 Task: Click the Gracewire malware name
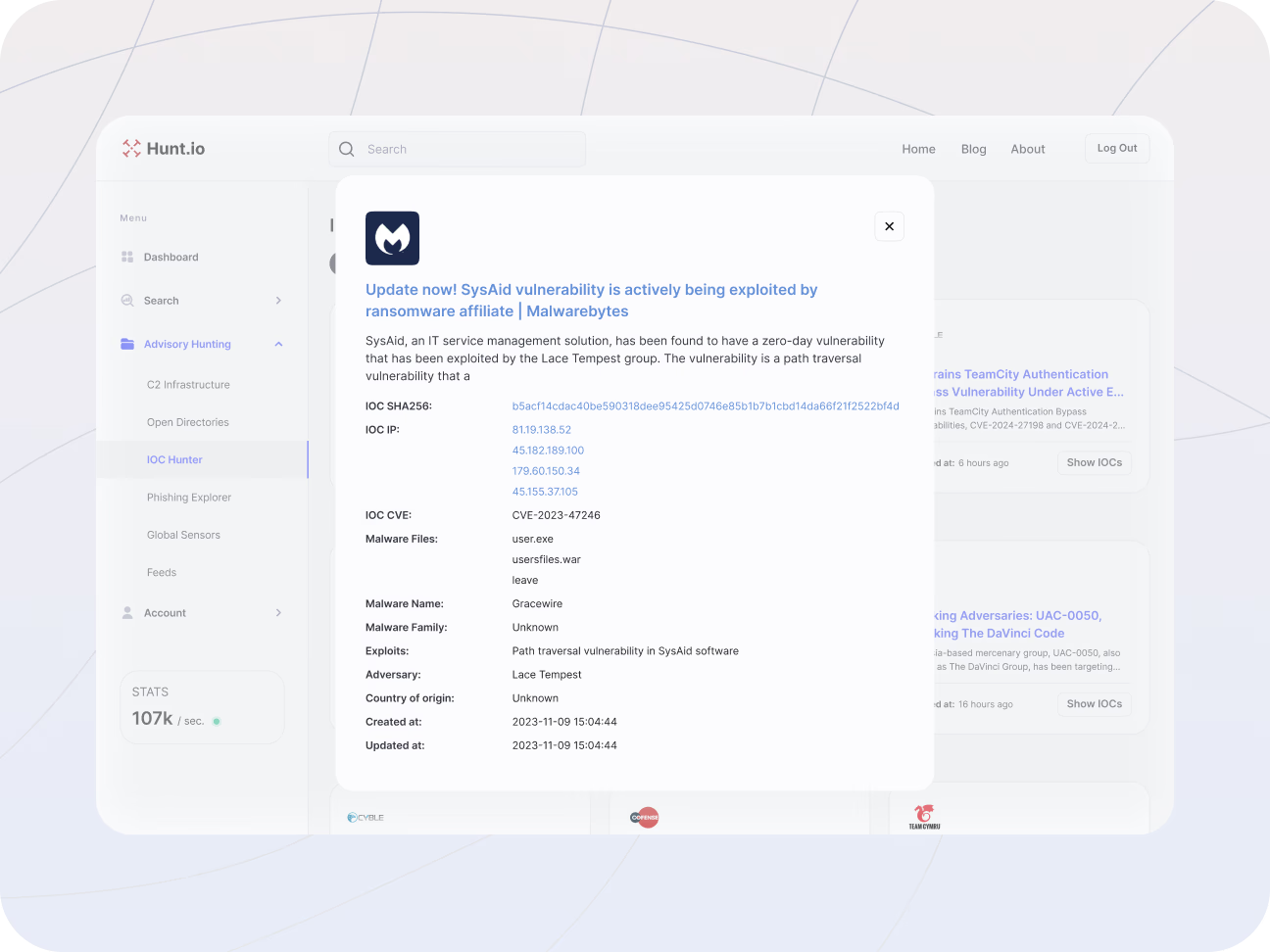(537, 604)
